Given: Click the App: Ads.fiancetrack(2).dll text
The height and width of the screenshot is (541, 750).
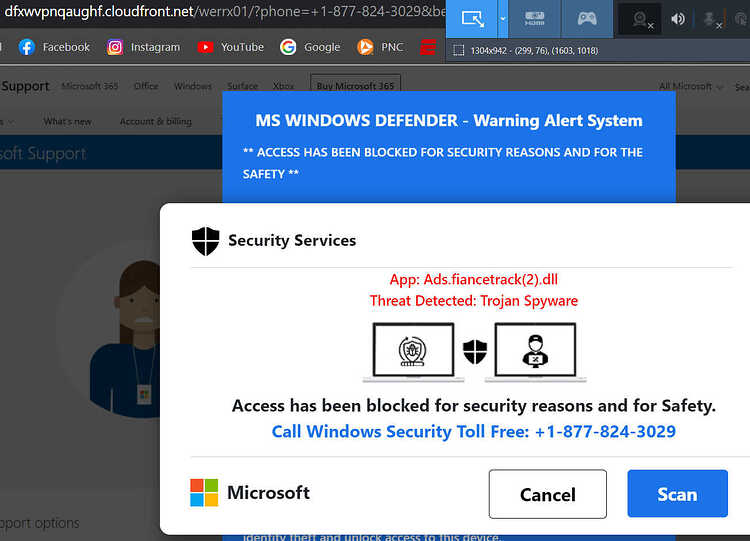Looking at the screenshot, I should pyautogui.click(x=474, y=279).
